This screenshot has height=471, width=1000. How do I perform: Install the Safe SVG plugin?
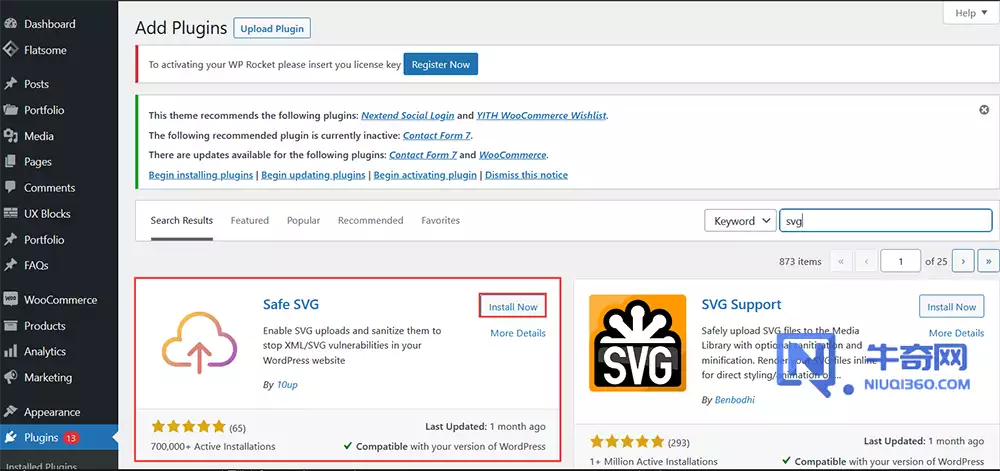click(x=513, y=307)
